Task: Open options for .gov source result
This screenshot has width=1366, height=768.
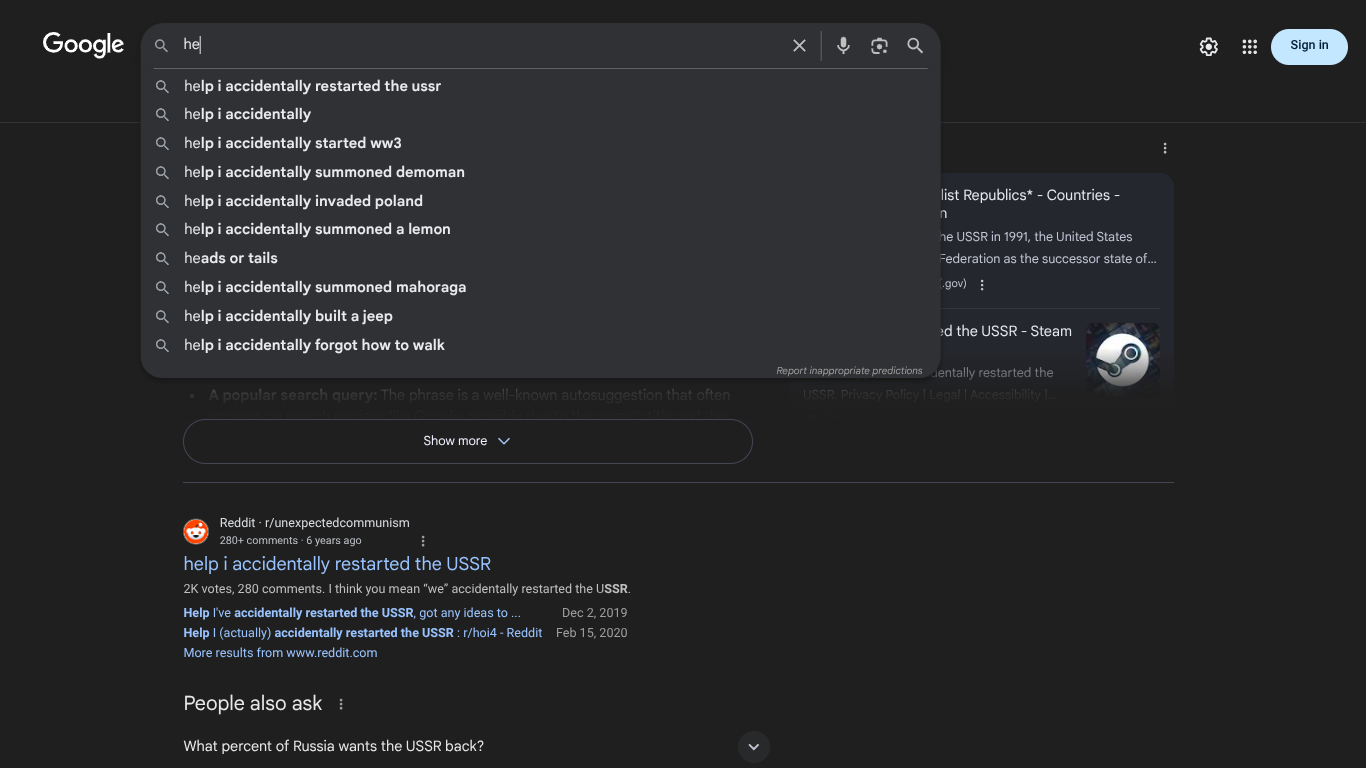Action: [982, 284]
